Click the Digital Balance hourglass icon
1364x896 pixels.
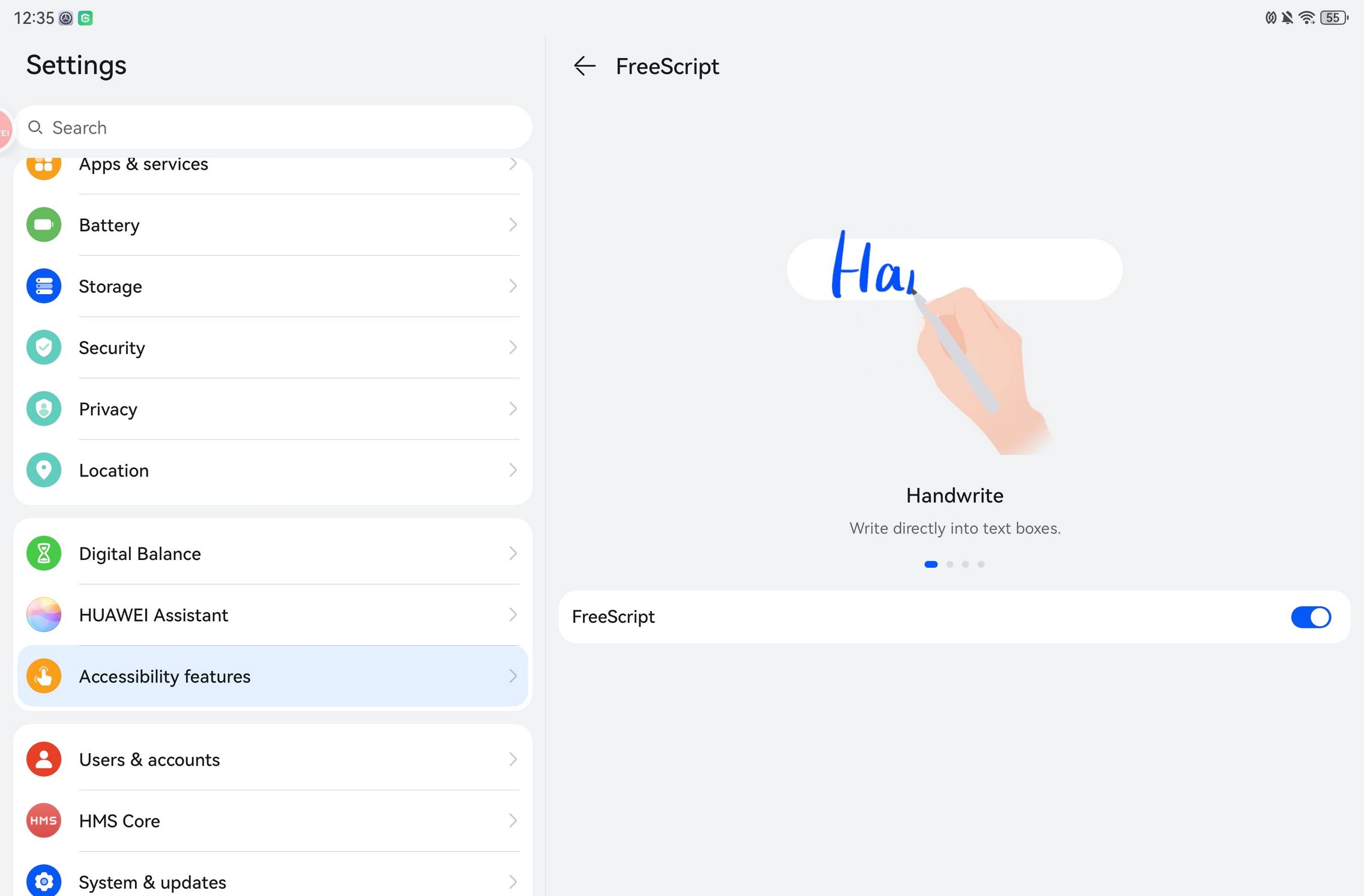44,553
